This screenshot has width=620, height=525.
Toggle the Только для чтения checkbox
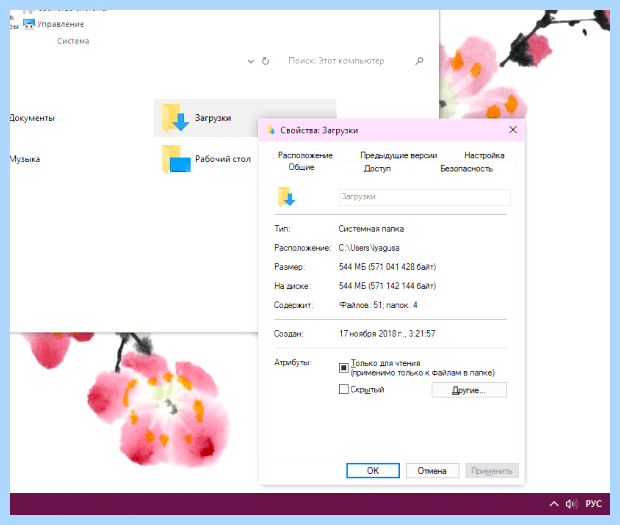click(344, 368)
